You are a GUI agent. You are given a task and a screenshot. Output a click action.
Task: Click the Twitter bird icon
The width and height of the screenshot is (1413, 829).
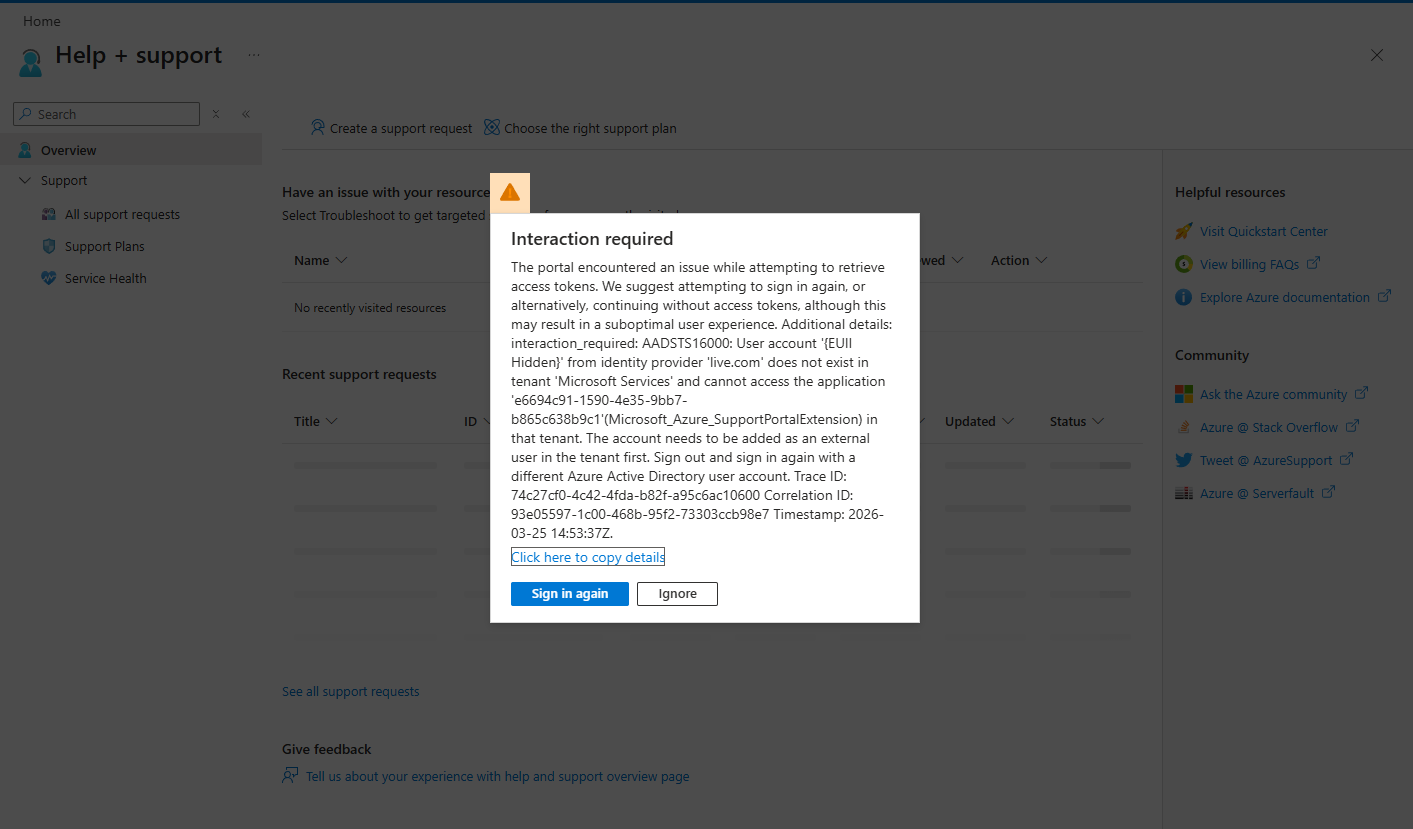[x=1184, y=460]
